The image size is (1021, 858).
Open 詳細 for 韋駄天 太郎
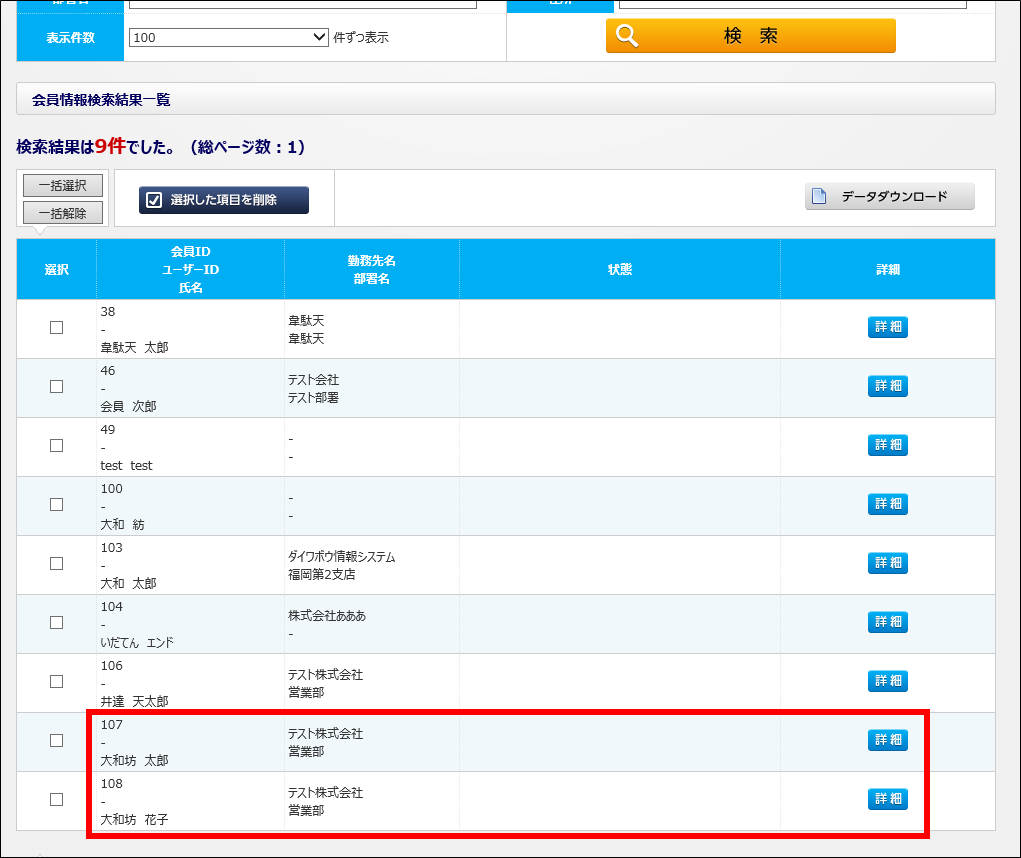[887, 328]
